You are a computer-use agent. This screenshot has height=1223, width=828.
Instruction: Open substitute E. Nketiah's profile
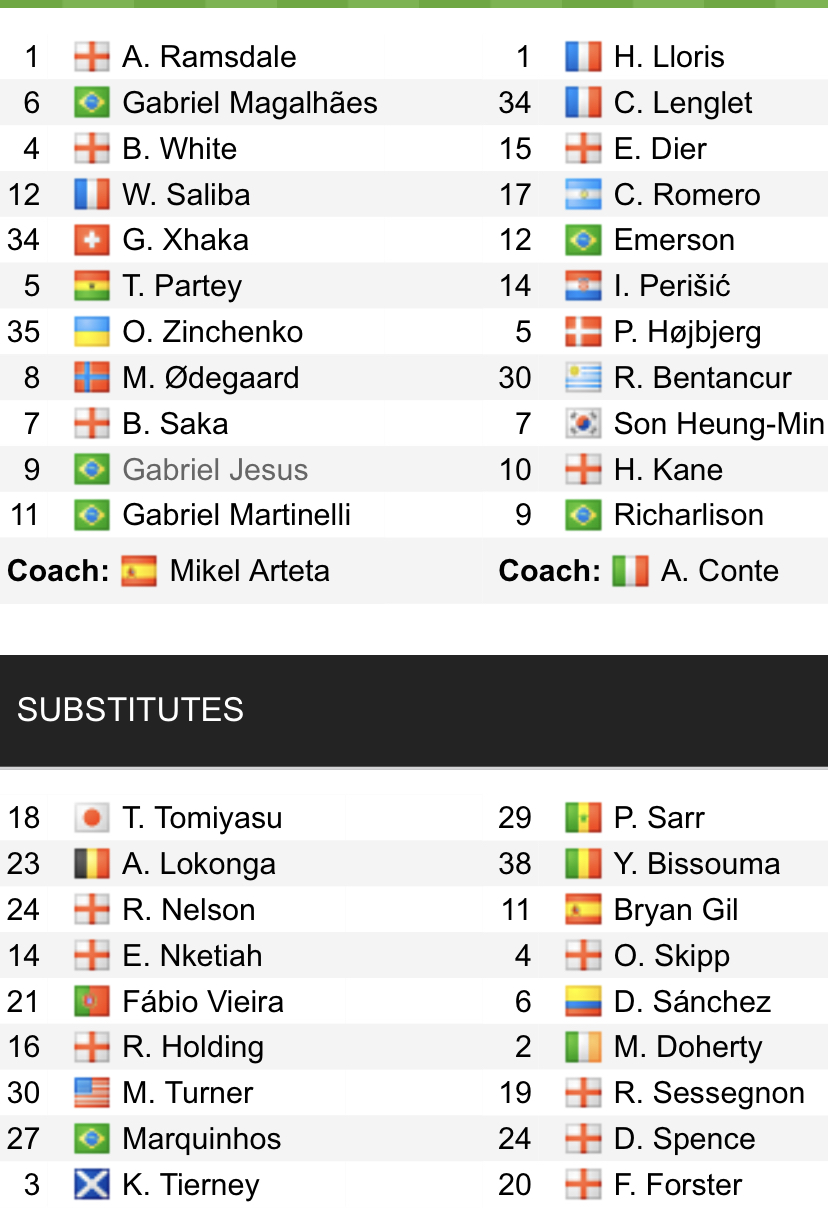192,956
